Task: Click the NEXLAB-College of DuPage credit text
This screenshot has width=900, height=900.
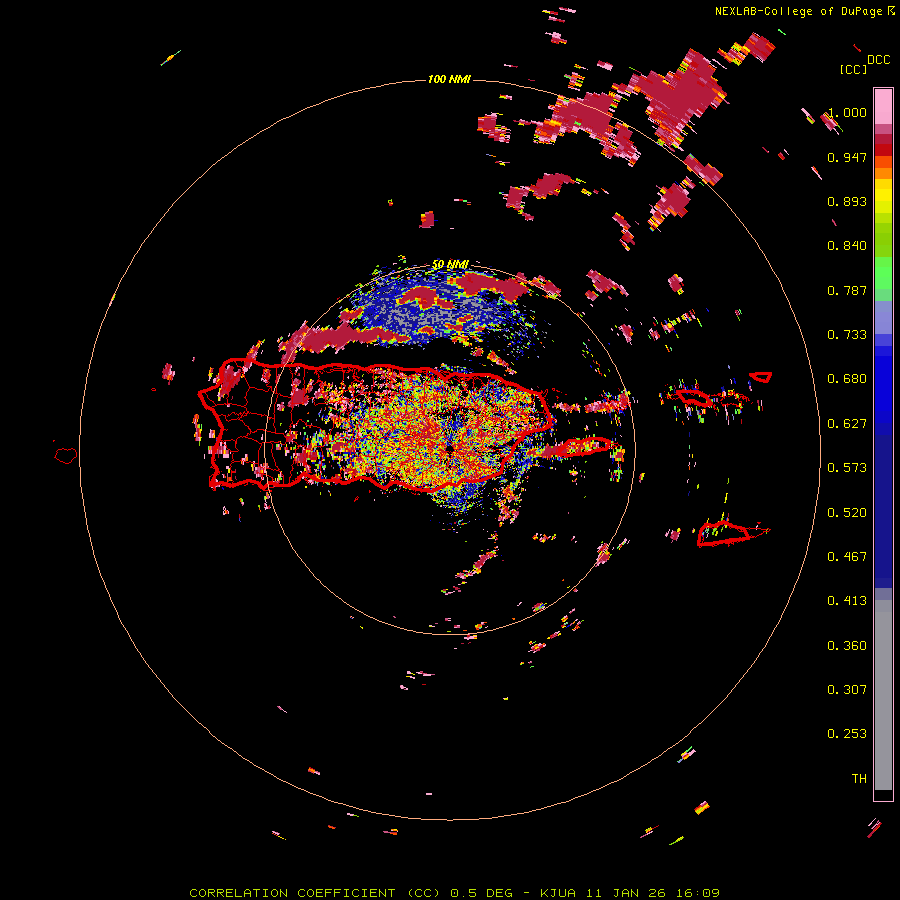Action: click(x=798, y=11)
